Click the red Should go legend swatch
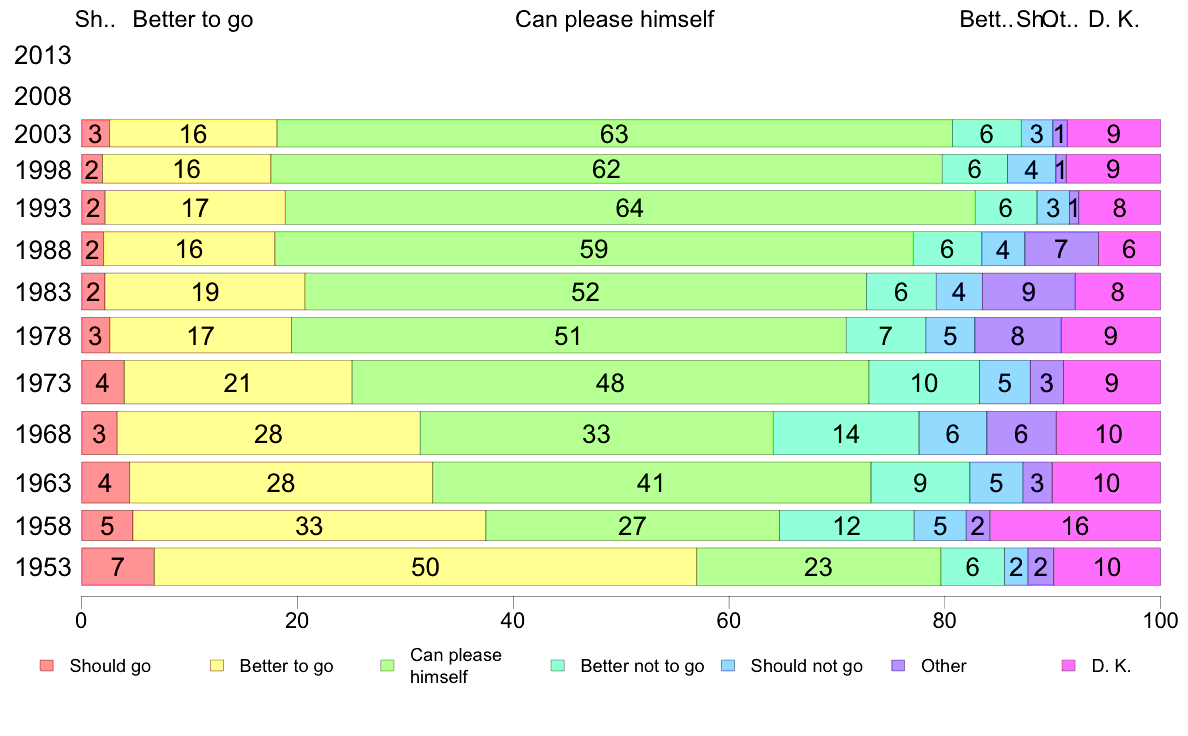Screen dimensions: 1188x736 point(46,666)
